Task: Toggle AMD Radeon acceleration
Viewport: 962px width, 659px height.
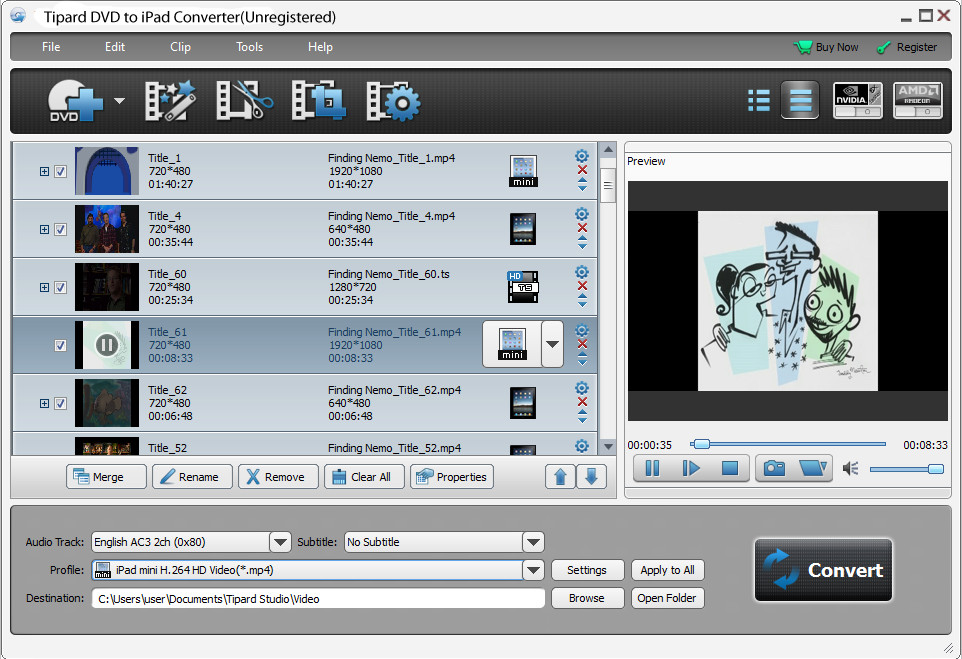Action: point(917,100)
